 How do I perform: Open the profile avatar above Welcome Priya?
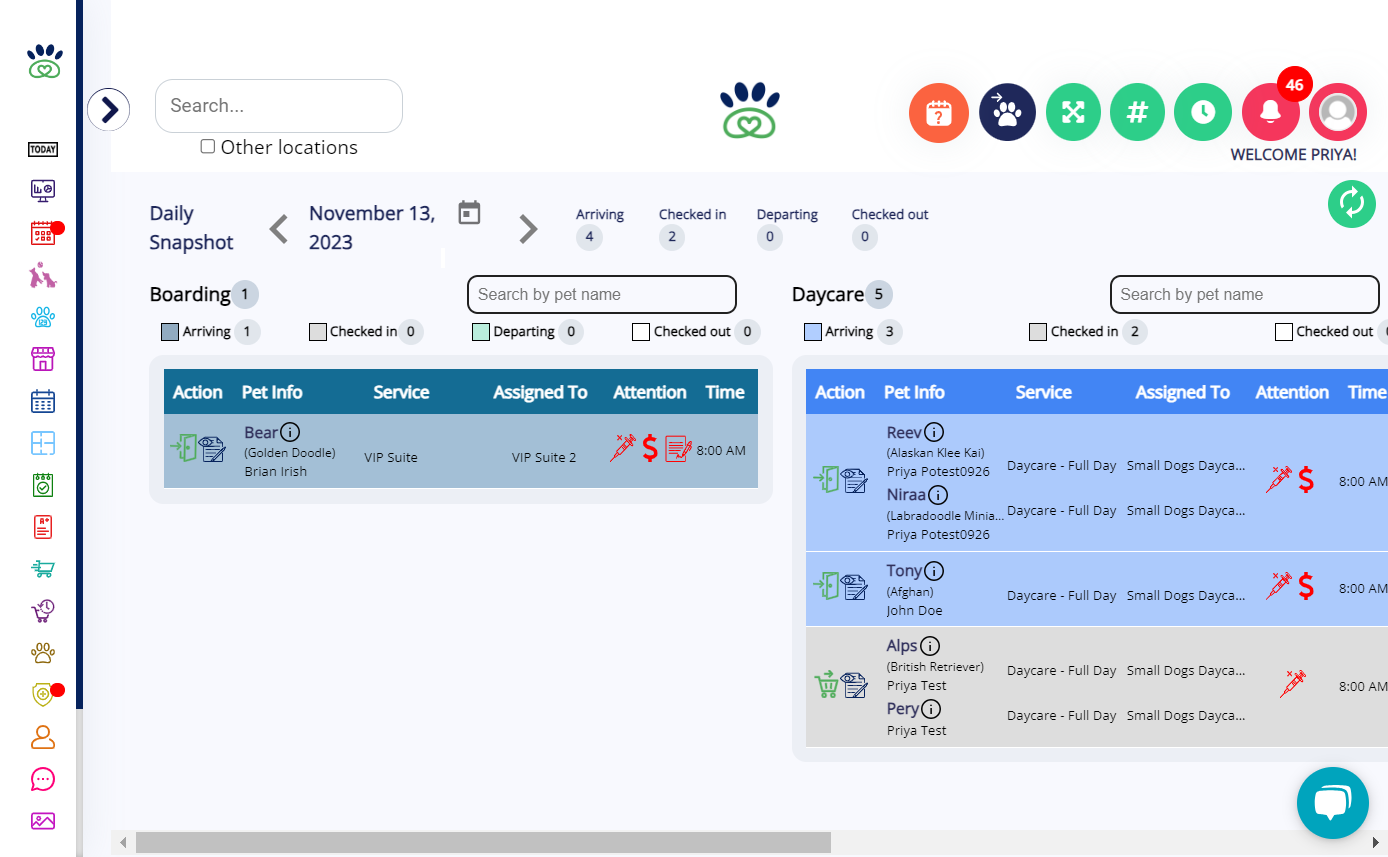tap(1338, 112)
